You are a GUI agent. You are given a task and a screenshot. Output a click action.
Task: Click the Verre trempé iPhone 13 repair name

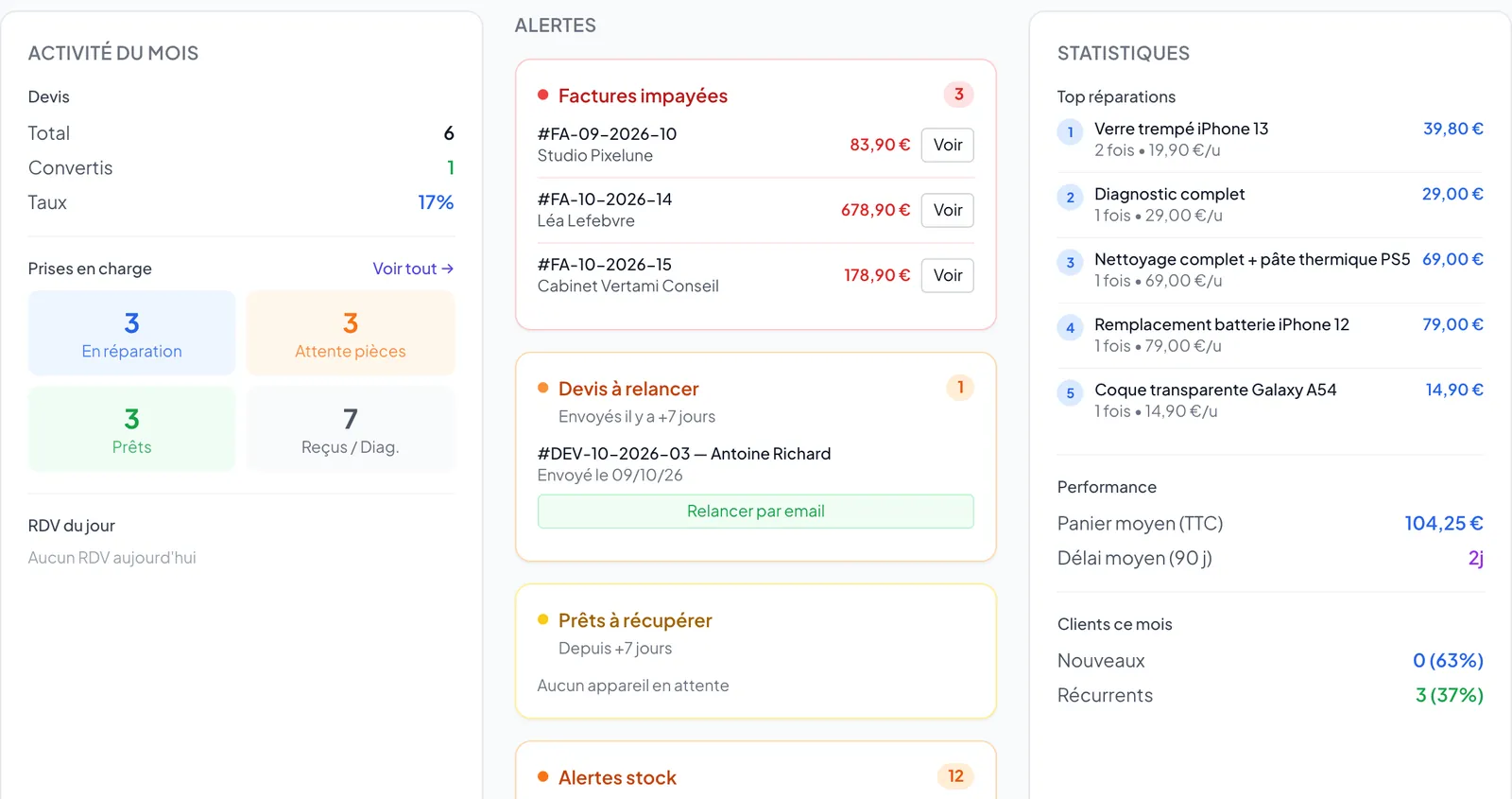coord(1181,129)
